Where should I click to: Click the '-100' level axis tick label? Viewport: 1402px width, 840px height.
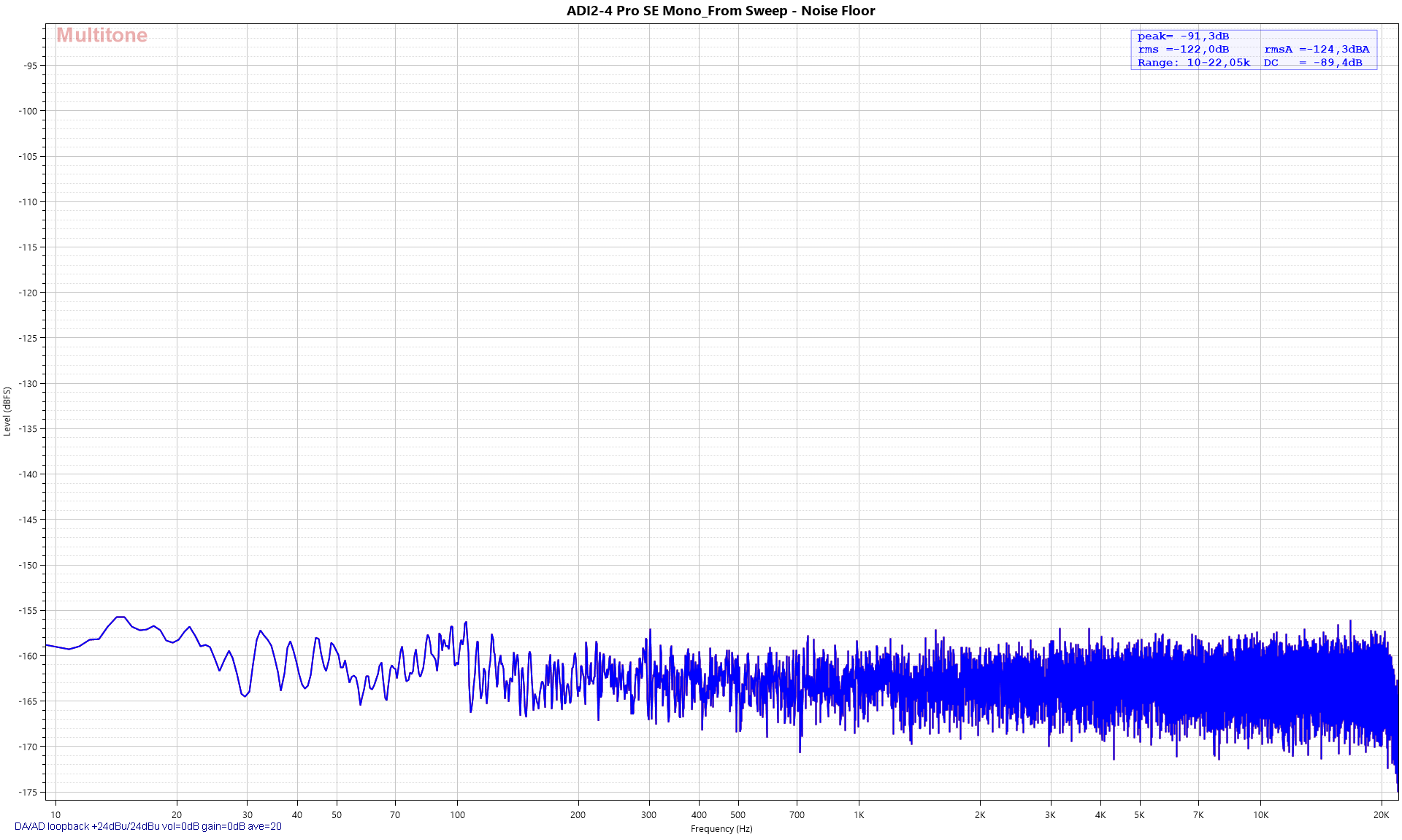28,111
